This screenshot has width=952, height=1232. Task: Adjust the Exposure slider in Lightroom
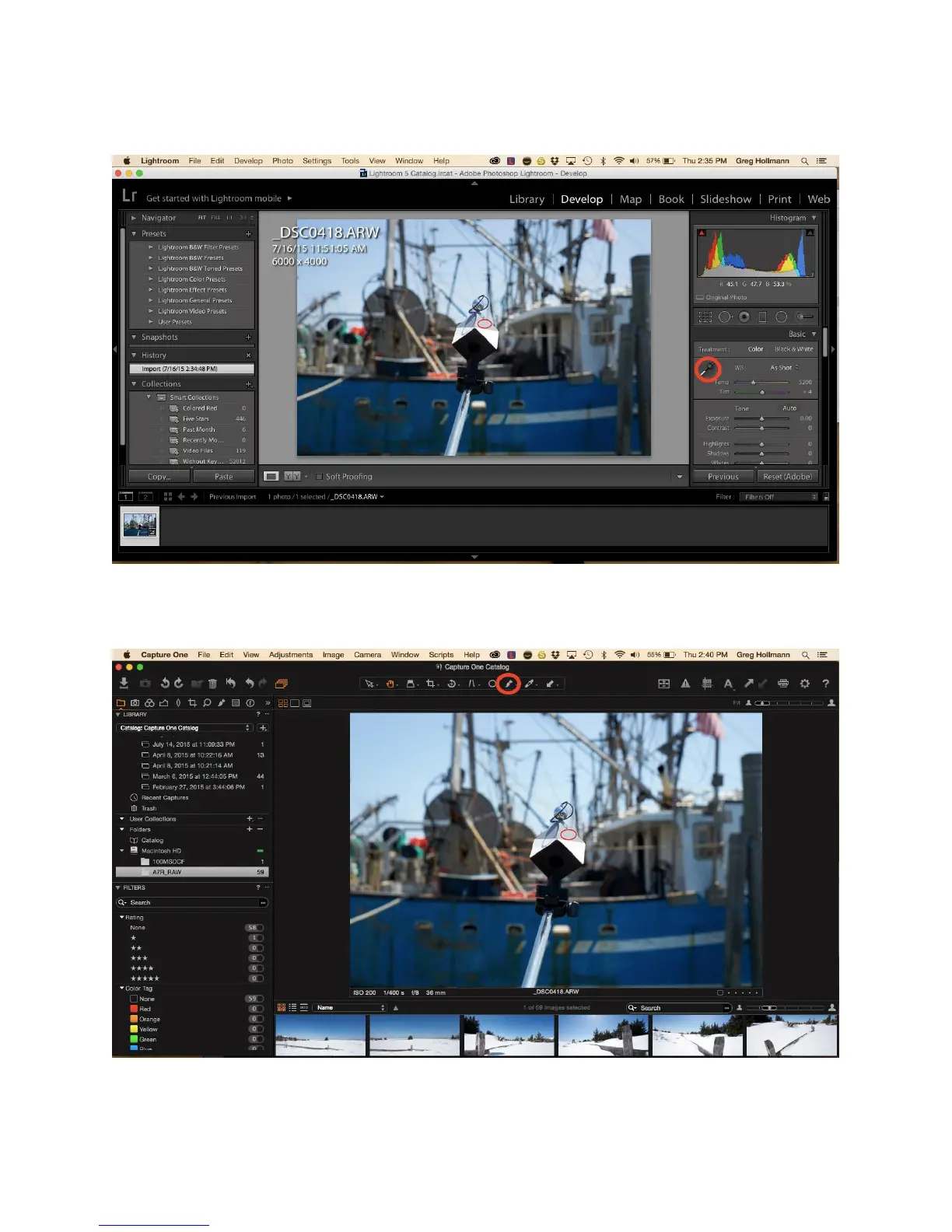pos(761,418)
